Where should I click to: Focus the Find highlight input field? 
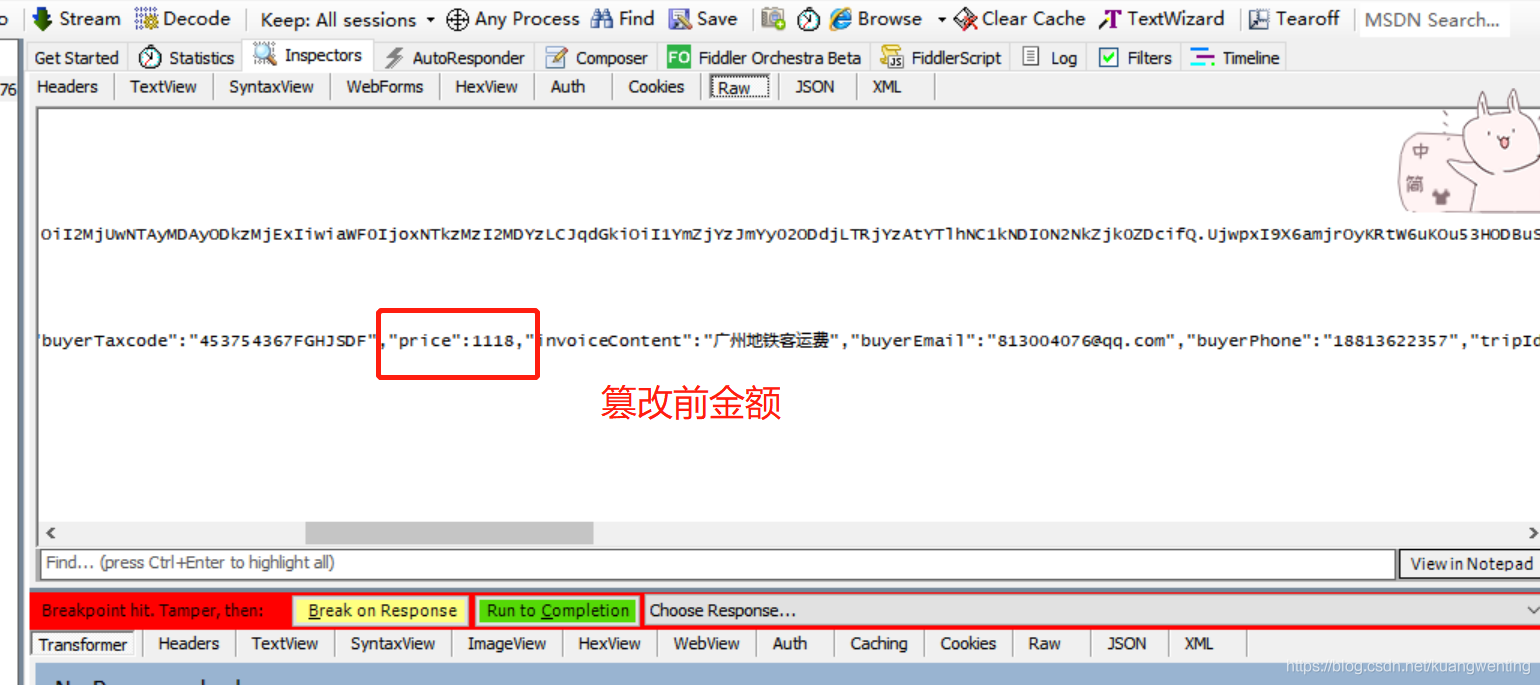point(716,563)
